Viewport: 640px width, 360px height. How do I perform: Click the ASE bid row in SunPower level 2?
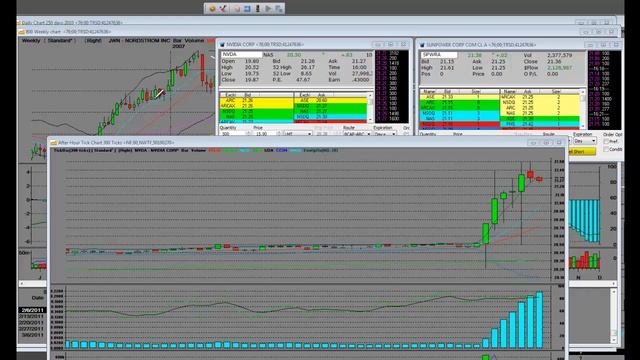[x=460, y=97]
